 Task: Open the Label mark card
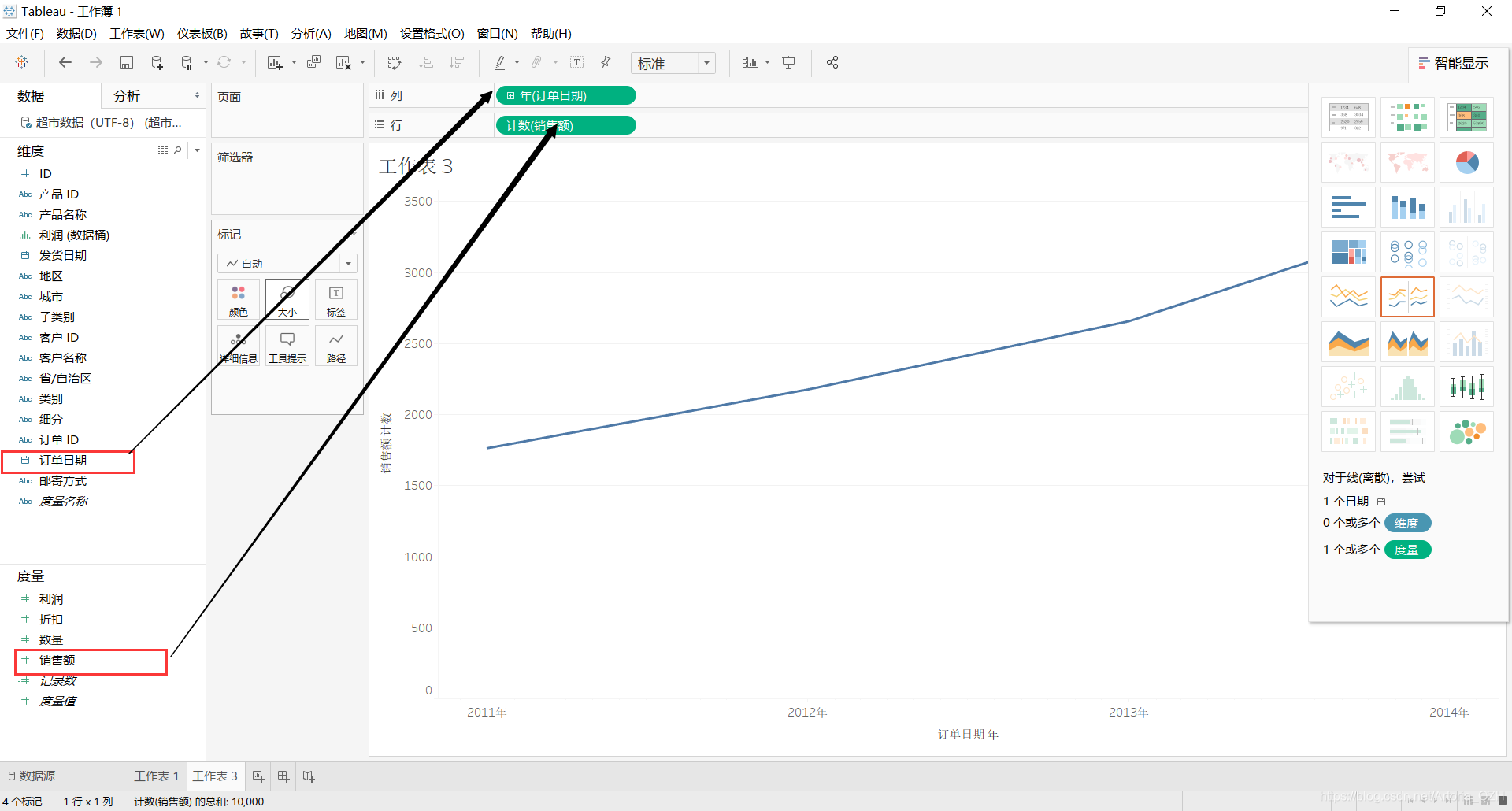(336, 300)
